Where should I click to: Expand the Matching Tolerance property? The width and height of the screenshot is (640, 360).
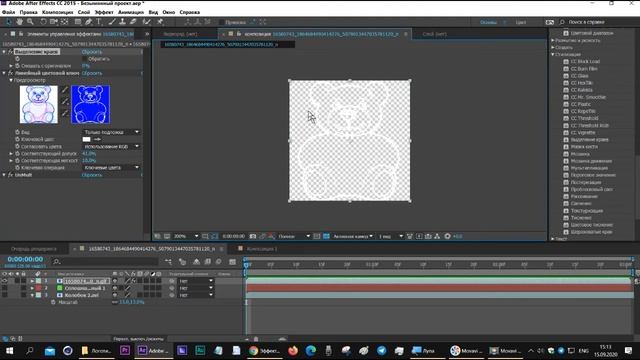[x=11, y=153]
